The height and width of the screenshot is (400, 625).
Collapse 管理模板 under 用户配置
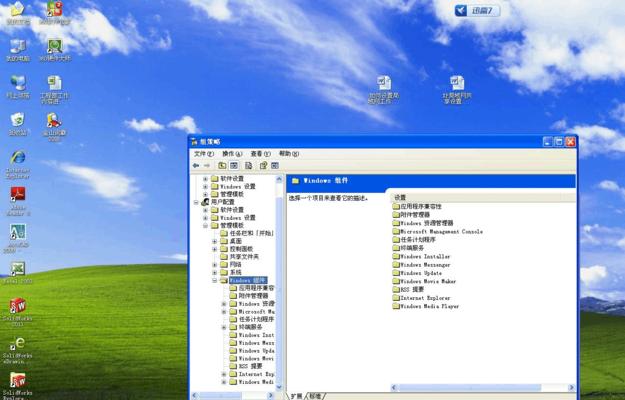click(x=206, y=225)
